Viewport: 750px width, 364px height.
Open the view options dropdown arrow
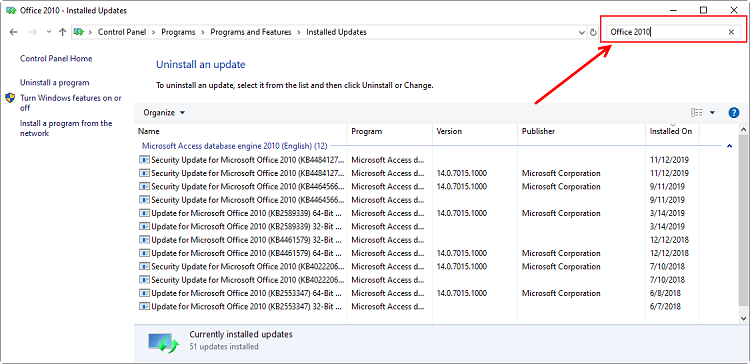tap(712, 112)
